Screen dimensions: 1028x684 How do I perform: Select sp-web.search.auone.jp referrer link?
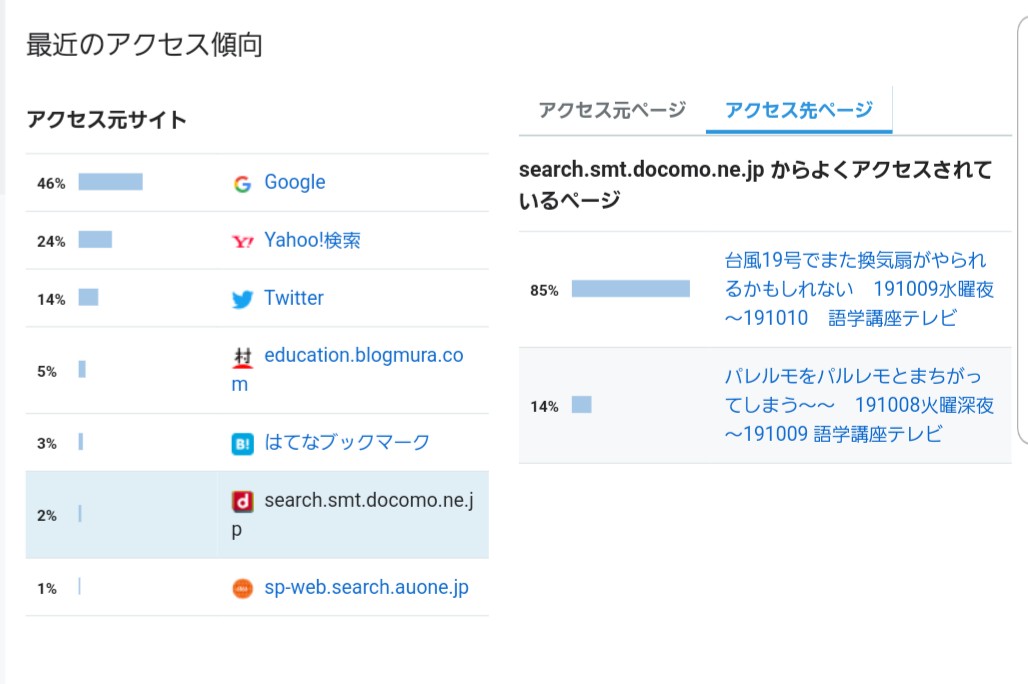pos(366,587)
